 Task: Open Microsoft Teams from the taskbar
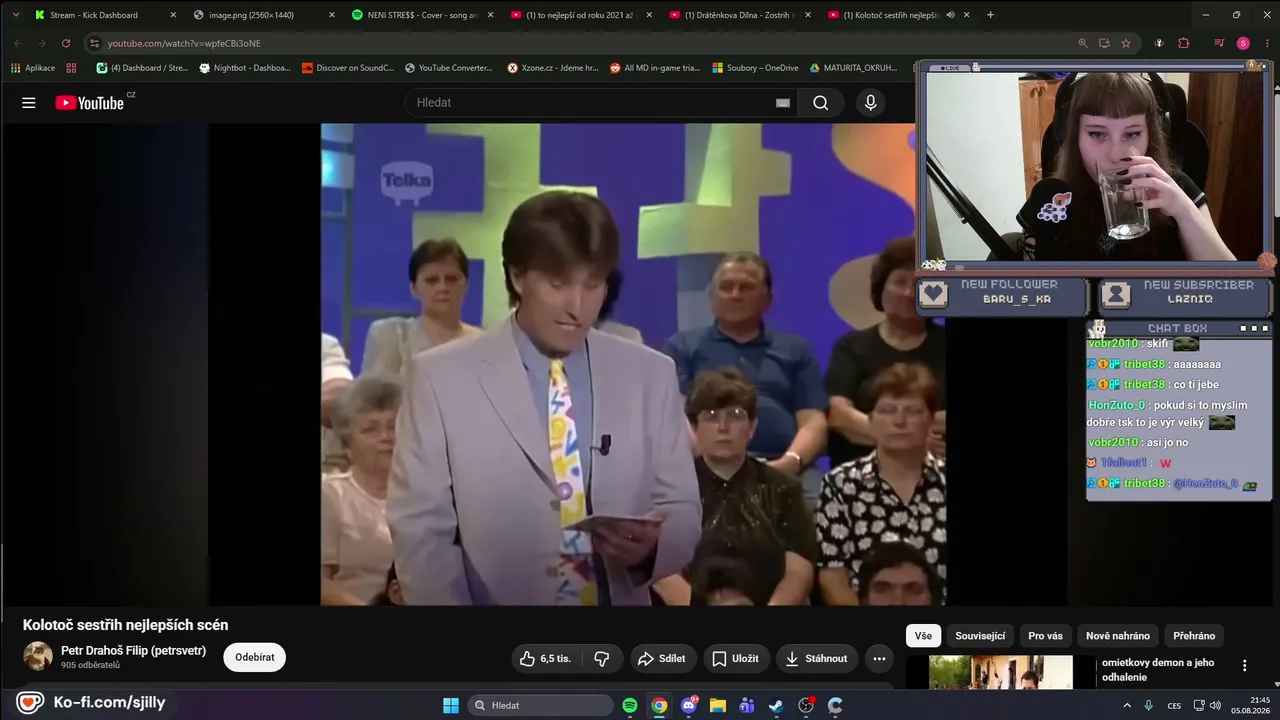(747, 705)
